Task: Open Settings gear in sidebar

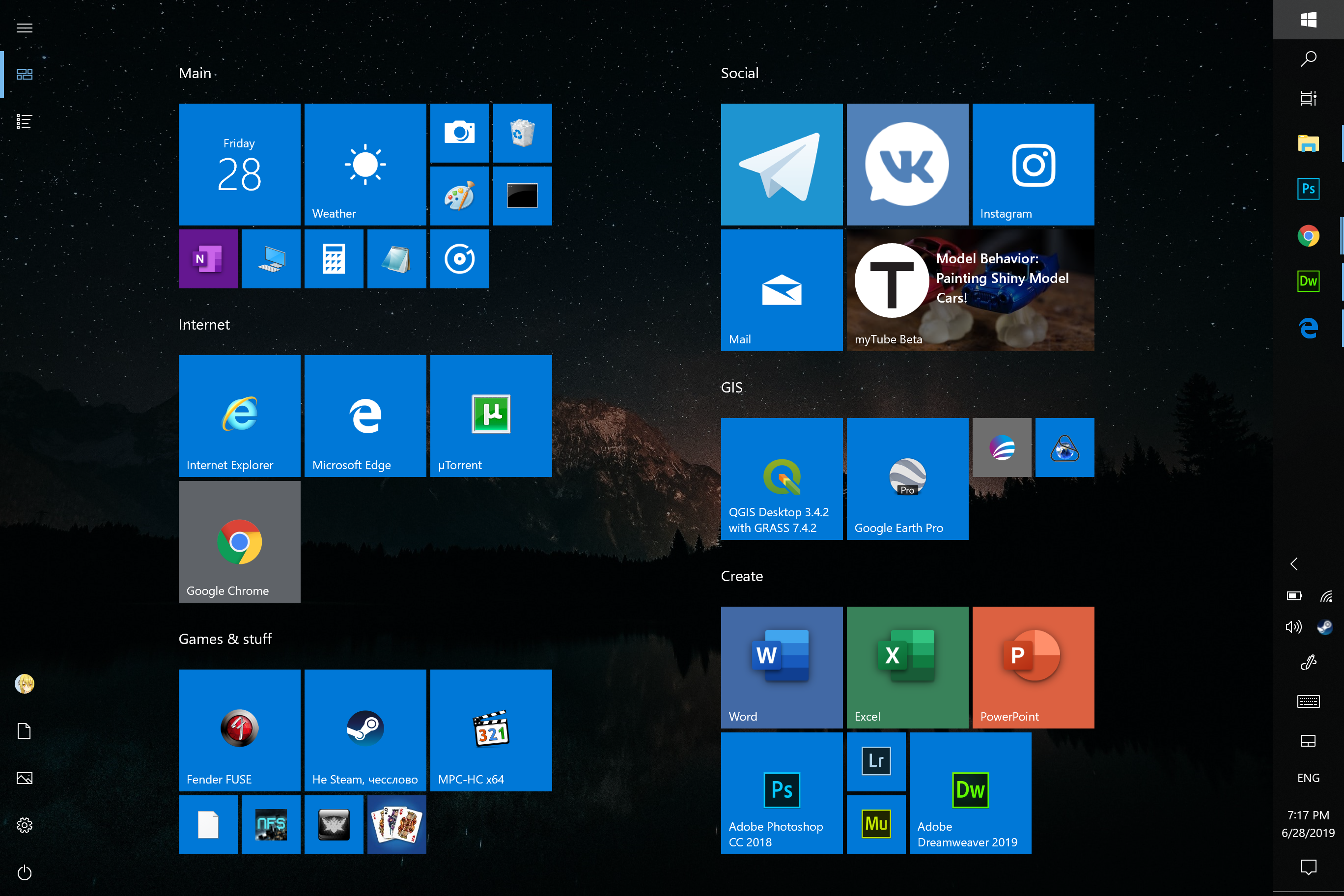Action: pyautogui.click(x=25, y=825)
